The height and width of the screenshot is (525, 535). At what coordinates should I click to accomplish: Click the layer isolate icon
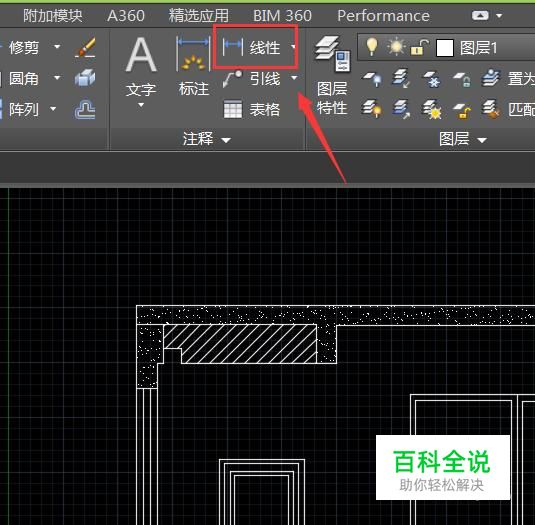click(401, 78)
